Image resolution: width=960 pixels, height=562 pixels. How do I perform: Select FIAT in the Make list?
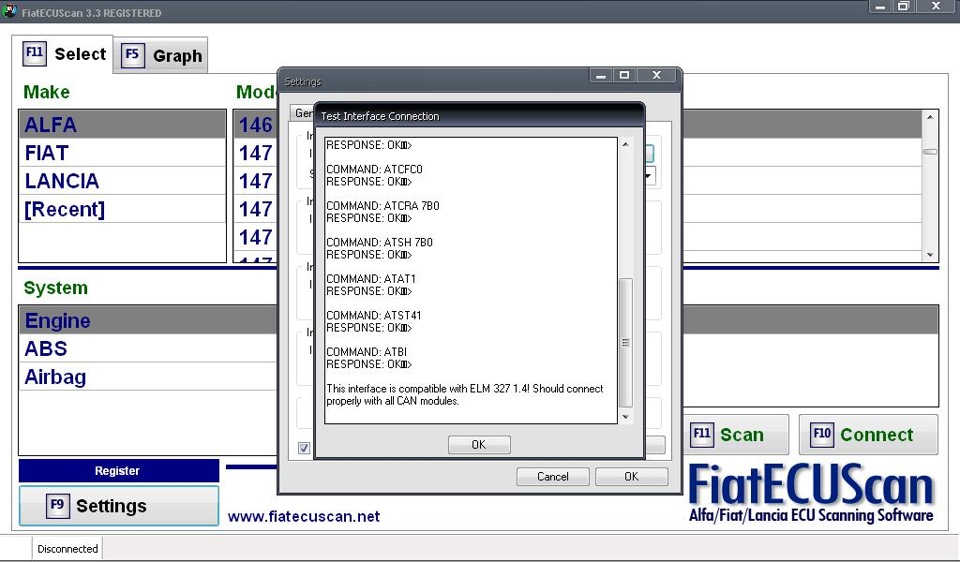(122, 152)
